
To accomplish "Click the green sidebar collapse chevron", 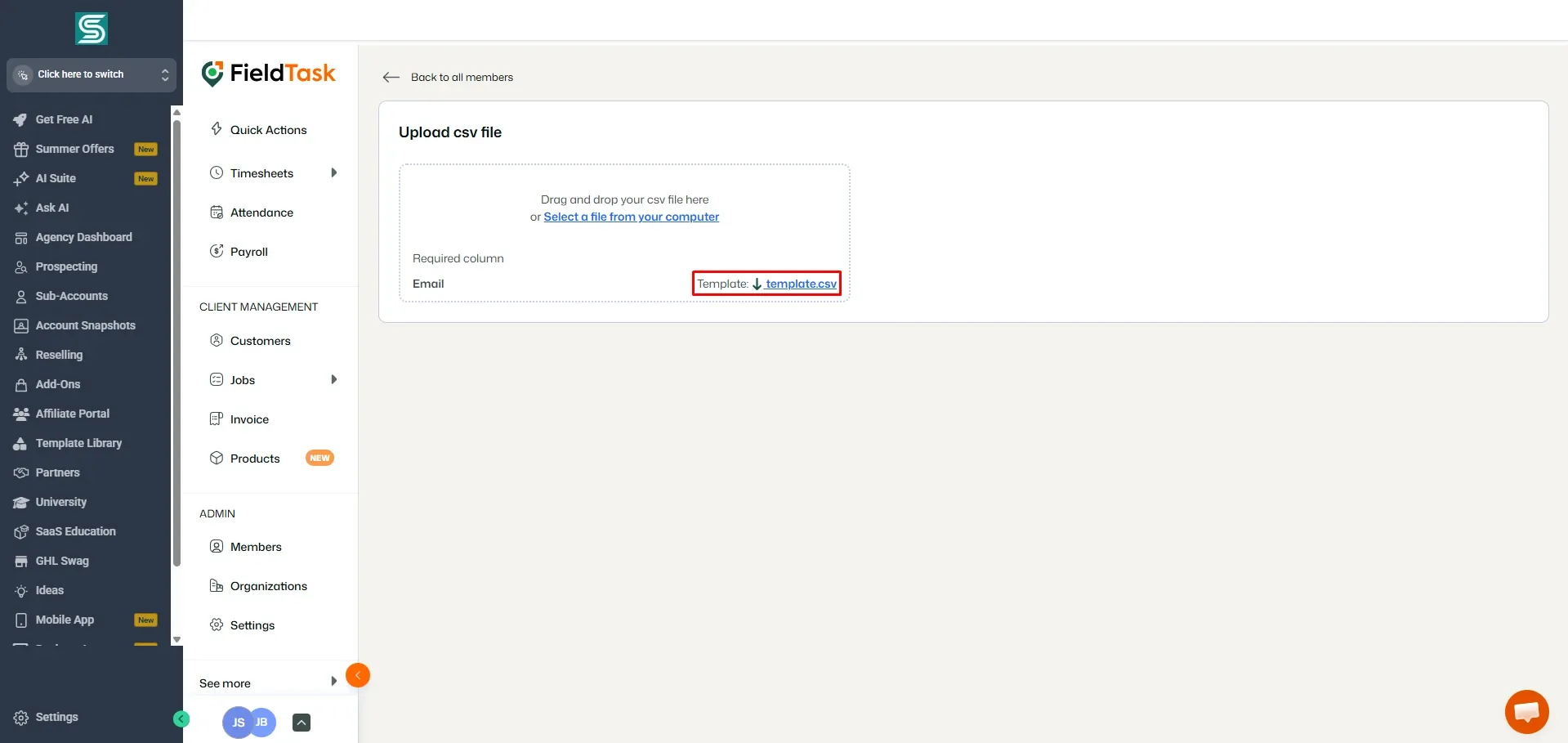I will [181, 718].
